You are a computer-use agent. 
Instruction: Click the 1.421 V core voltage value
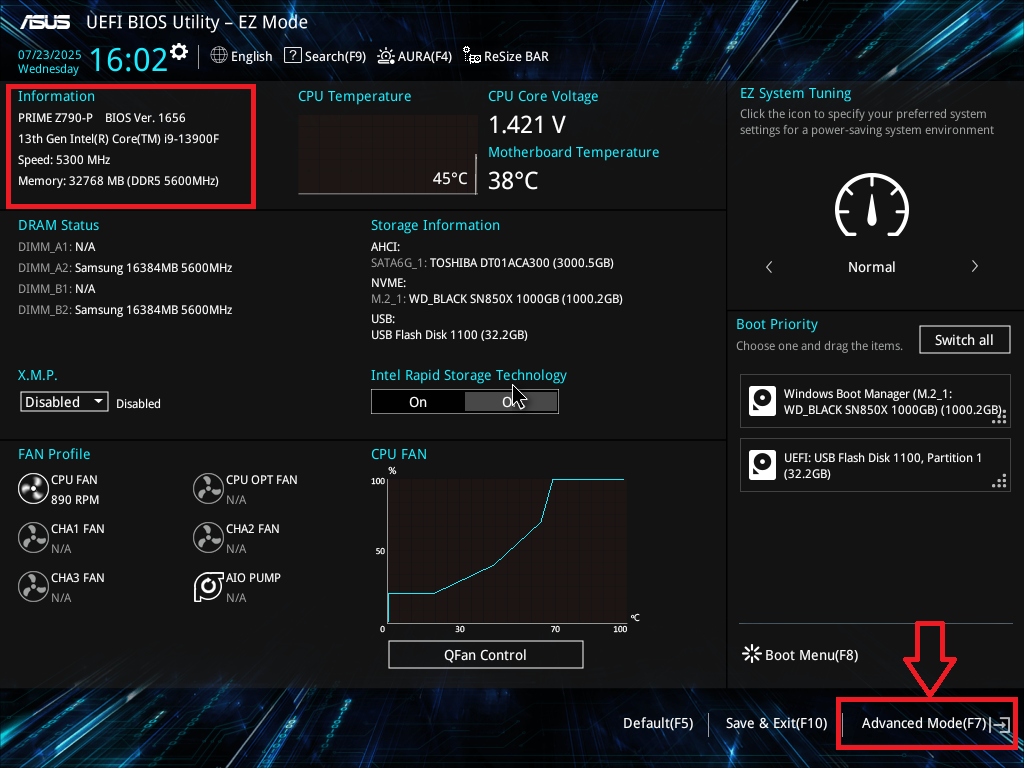[527, 124]
